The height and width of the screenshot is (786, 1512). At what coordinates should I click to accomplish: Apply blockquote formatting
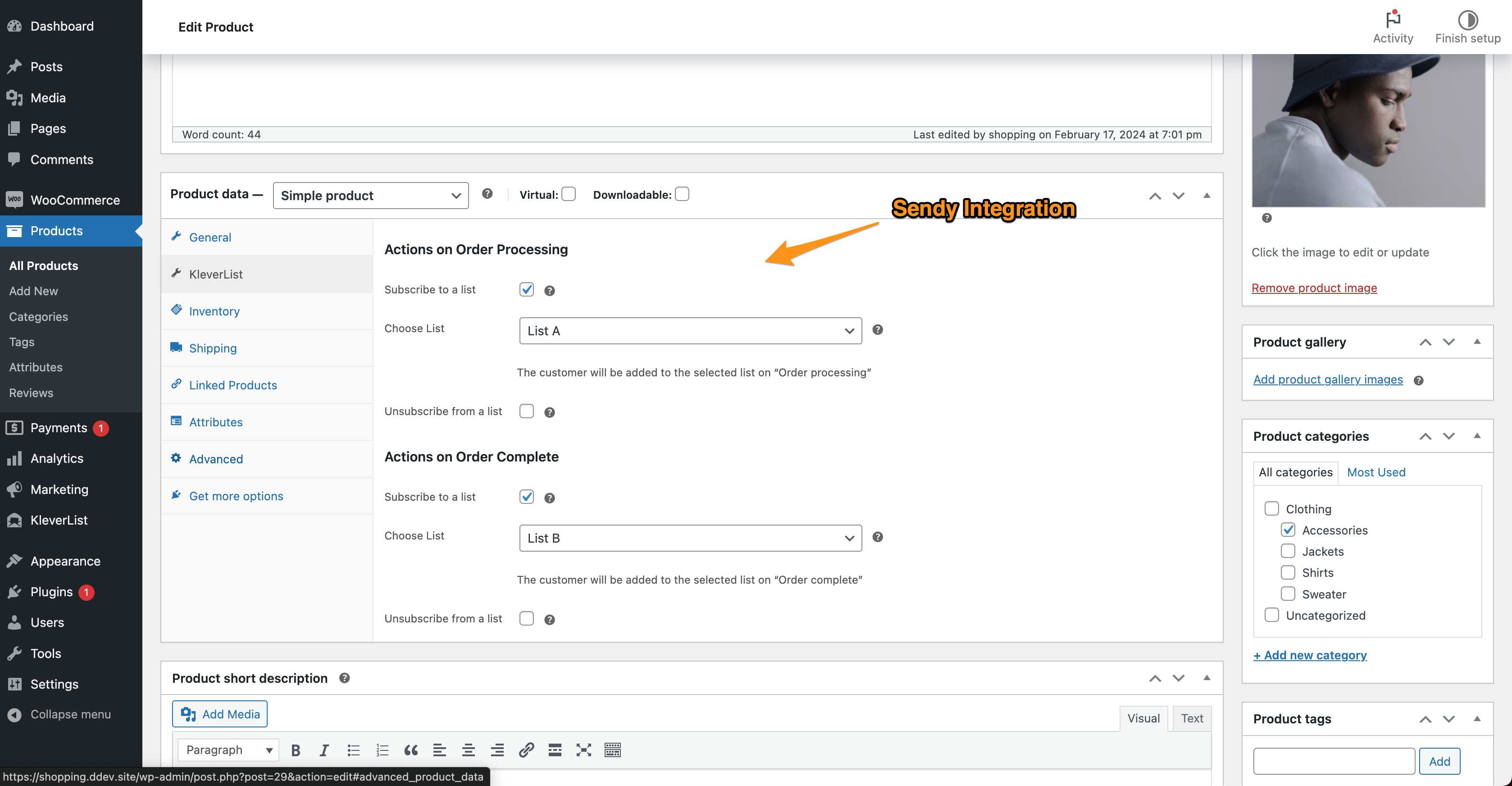click(411, 749)
